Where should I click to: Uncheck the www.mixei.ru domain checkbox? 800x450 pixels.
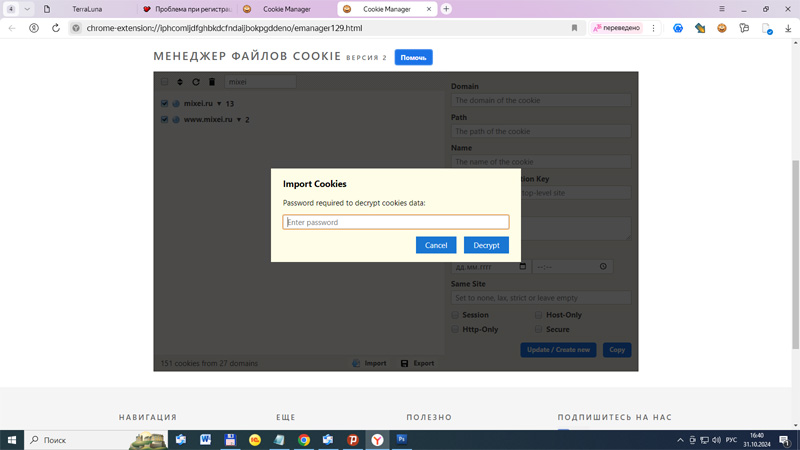pos(164,120)
